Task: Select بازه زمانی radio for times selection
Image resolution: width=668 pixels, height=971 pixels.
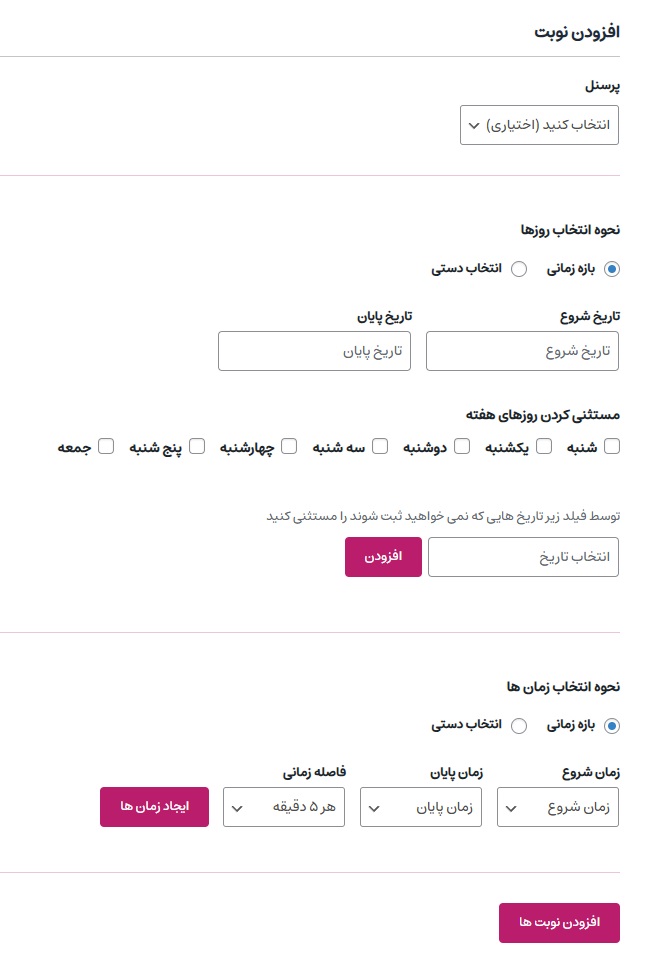Action: coord(612,725)
